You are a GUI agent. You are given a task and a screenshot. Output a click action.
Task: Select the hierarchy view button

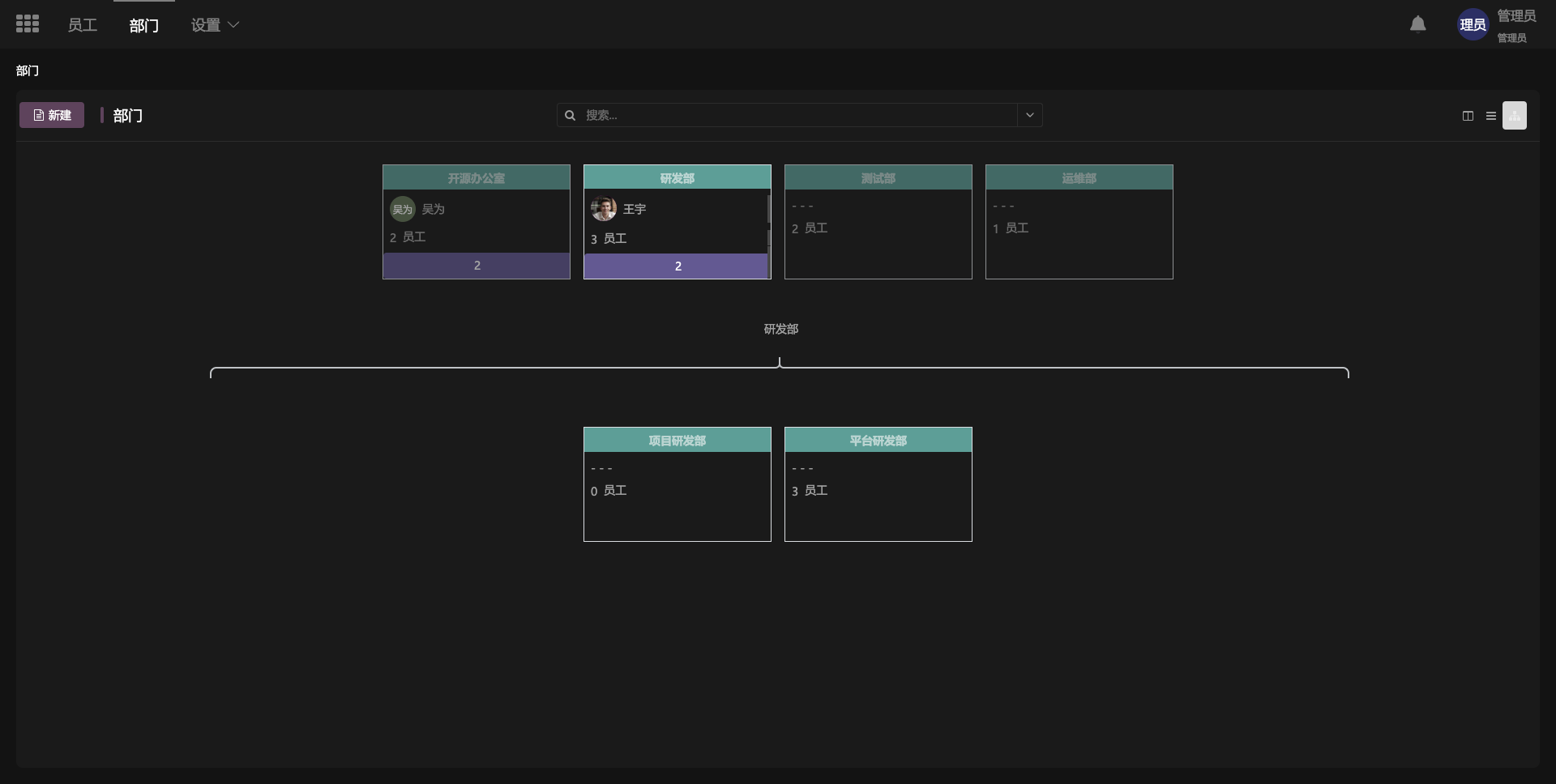point(1514,116)
